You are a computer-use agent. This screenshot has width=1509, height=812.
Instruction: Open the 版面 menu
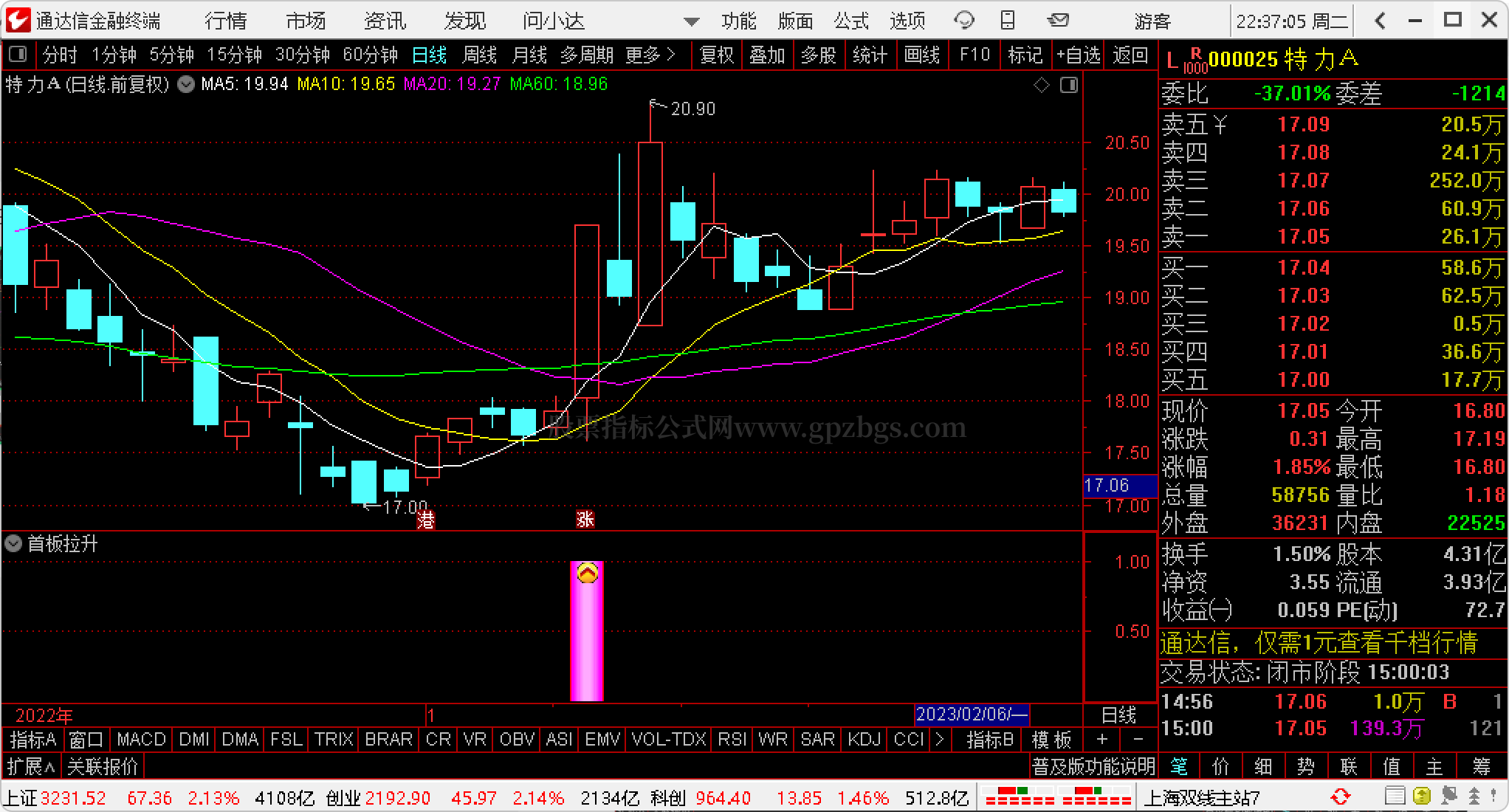795,21
